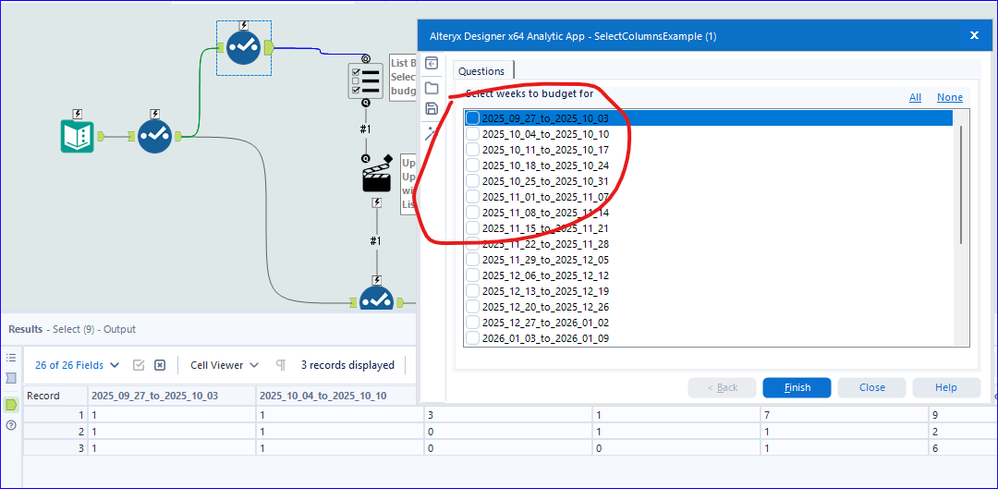Image resolution: width=998 pixels, height=489 pixels.
Task: Select the Text Input tool on canvas
Action: tap(77, 136)
